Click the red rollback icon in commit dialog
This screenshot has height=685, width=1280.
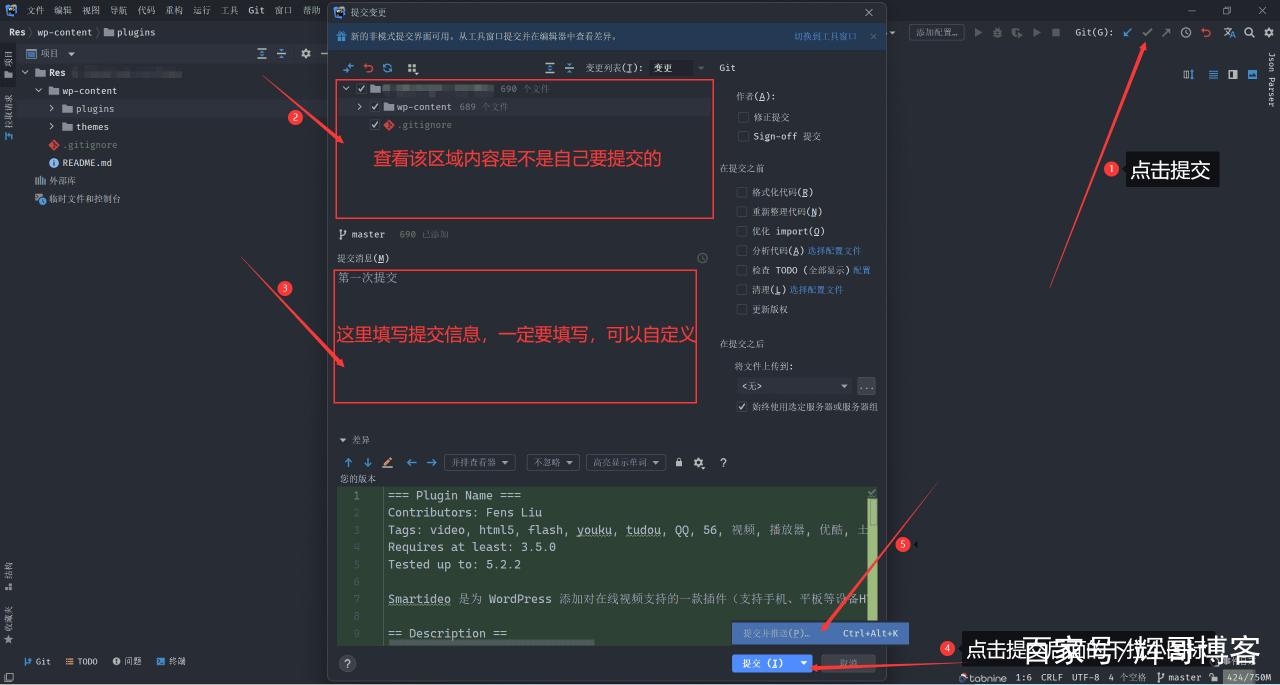(x=367, y=68)
